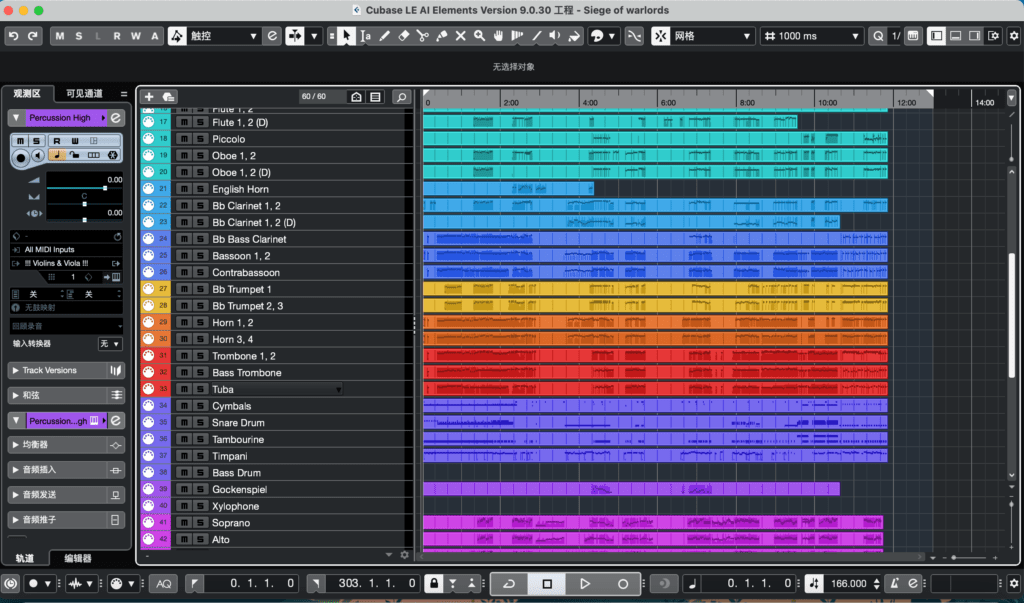Pick the Zoom magnifier tool

(x=480, y=36)
